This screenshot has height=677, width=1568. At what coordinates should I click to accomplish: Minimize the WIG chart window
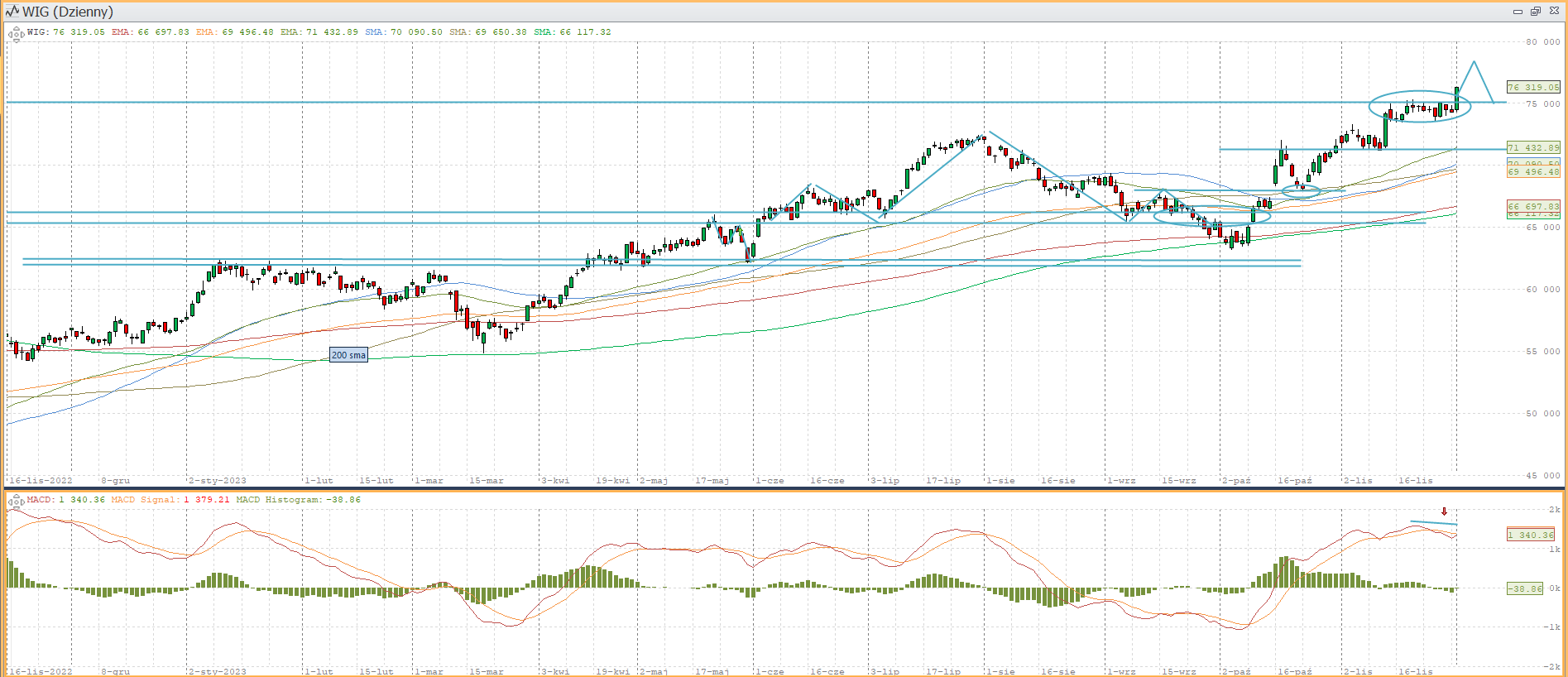pyautogui.click(x=1518, y=12)
